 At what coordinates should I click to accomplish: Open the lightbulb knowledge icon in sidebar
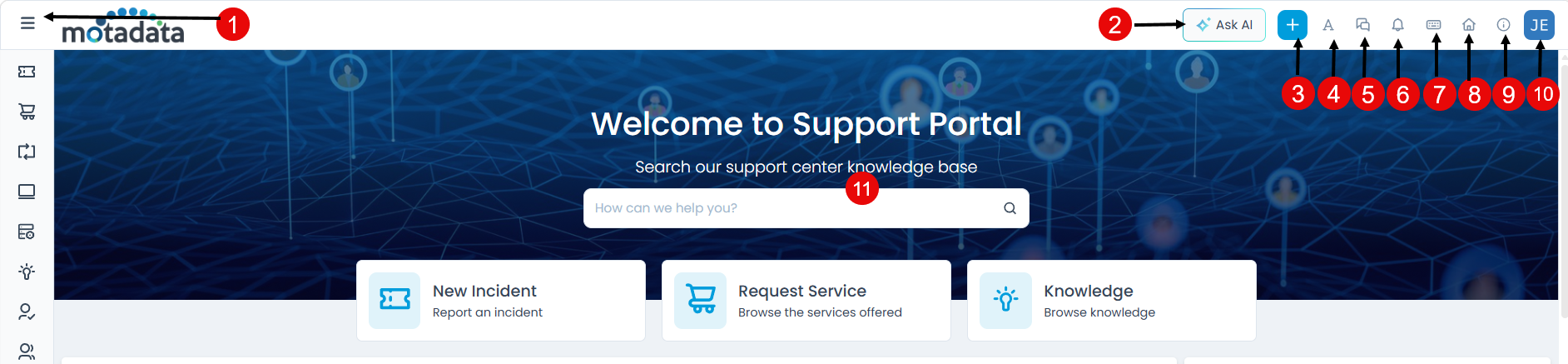coord(27,272)
